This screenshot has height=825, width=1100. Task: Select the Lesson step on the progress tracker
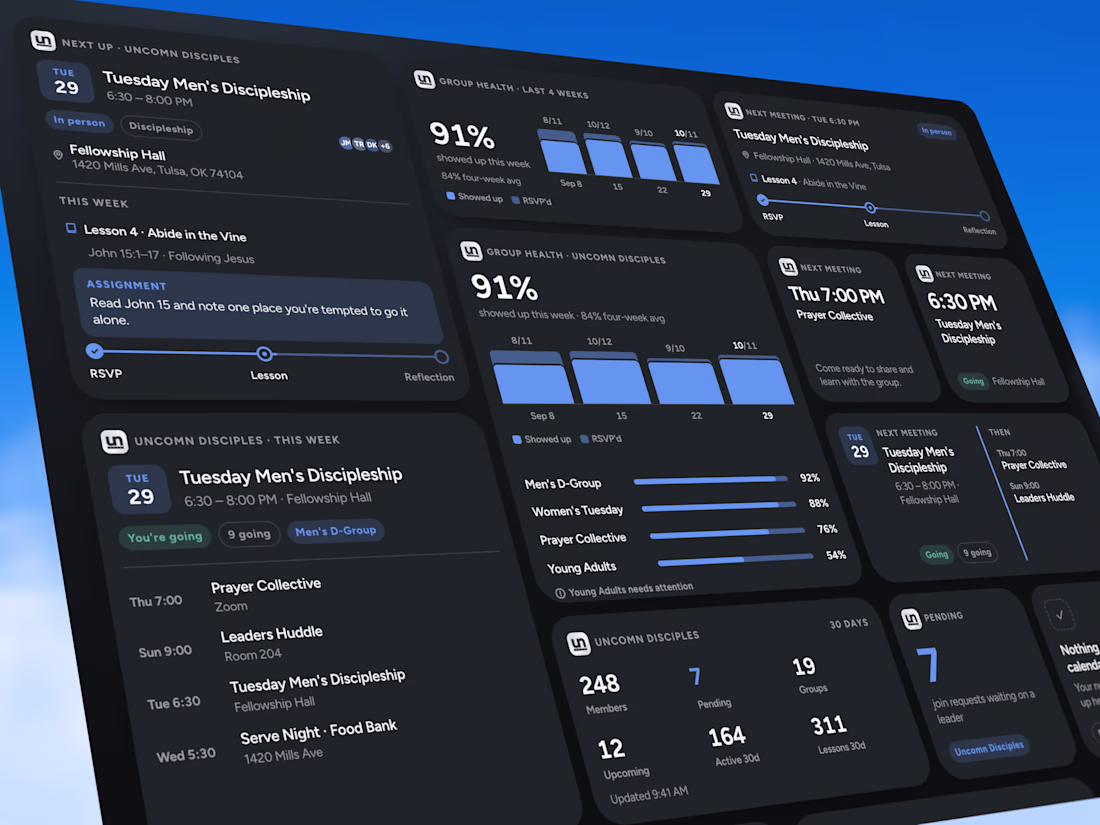coord(264,354)
